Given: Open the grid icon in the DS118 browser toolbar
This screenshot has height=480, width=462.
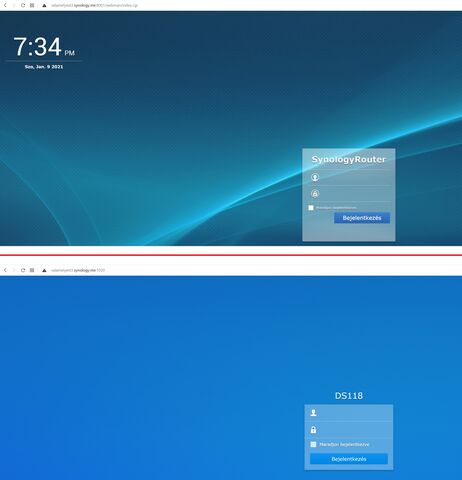Looking at the screenshot, I should point(32,270).
